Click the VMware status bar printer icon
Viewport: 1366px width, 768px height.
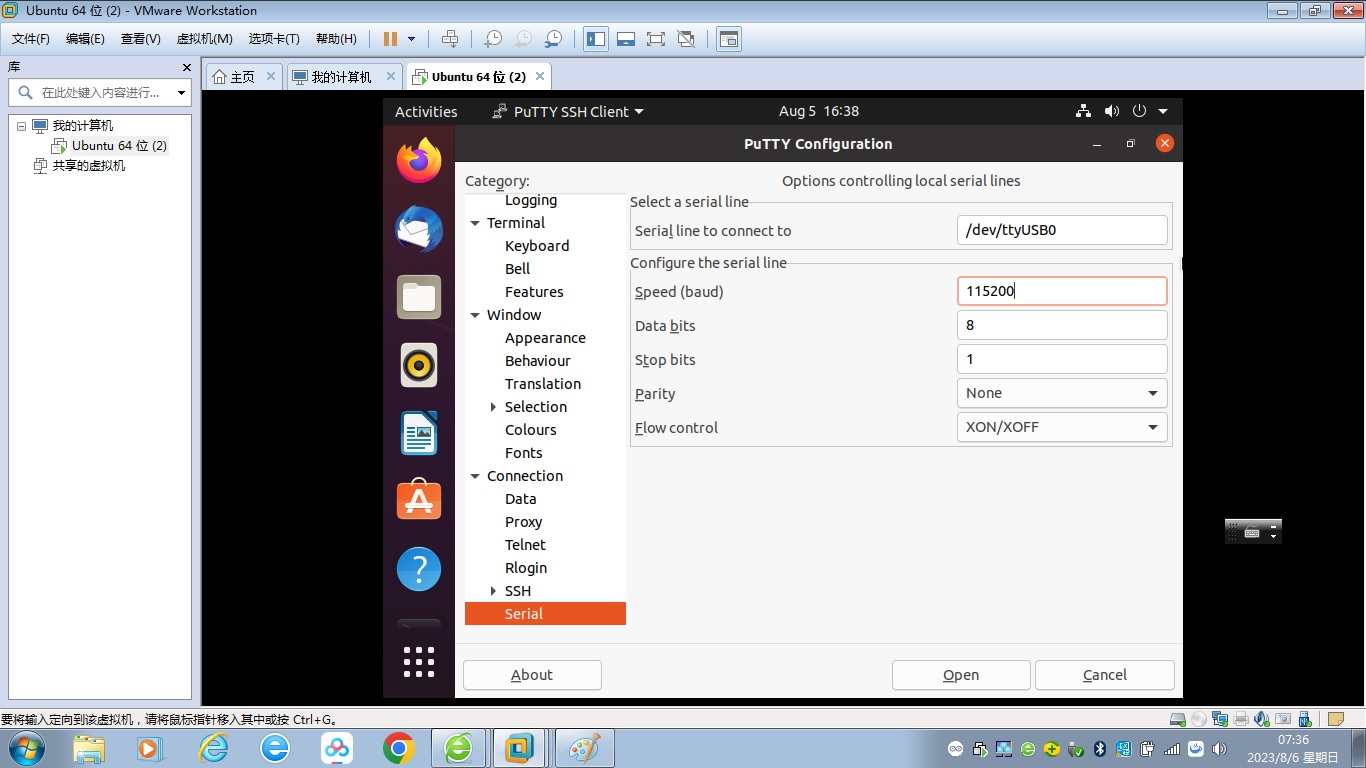(x=1241, y=719)
